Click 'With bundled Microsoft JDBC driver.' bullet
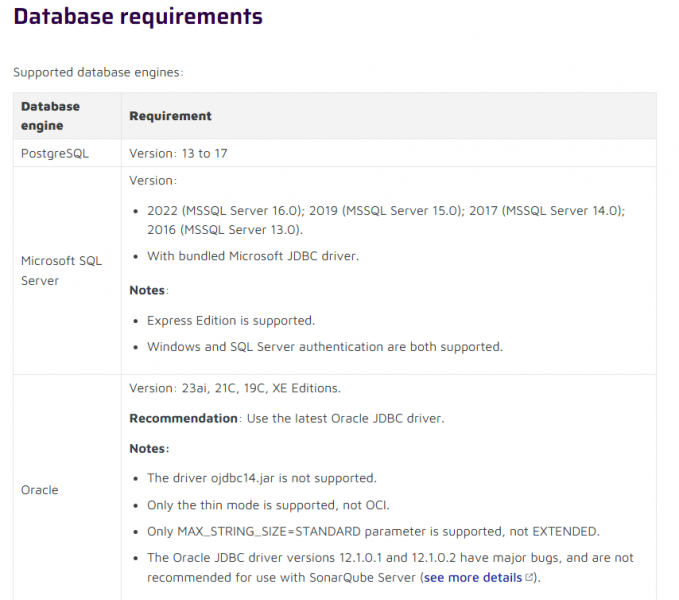Image resolution: width=679 pixels, height=600 pixels. [253, 256]
